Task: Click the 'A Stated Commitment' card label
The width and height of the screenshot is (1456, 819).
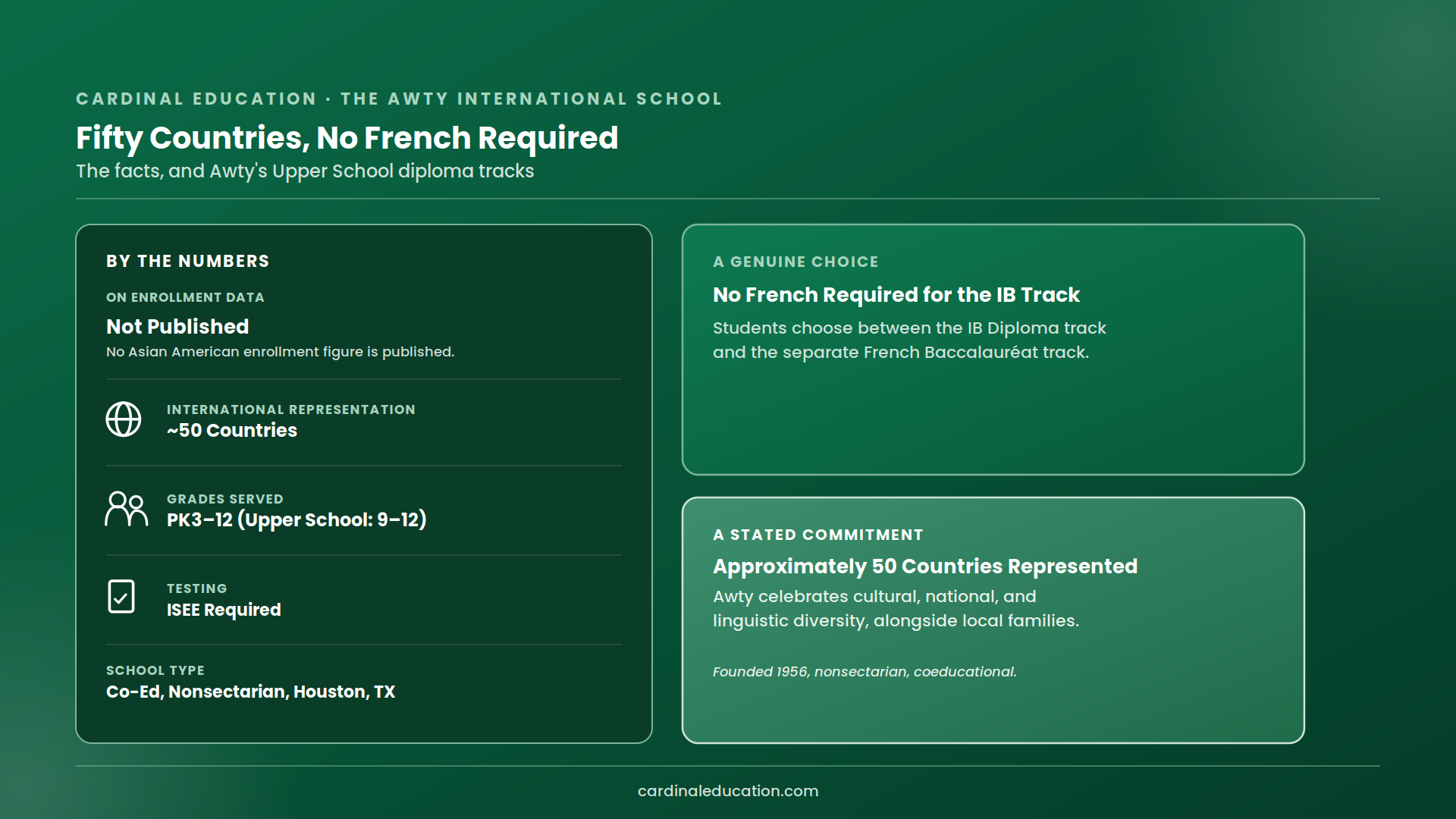Action: [x=818, y=535]
